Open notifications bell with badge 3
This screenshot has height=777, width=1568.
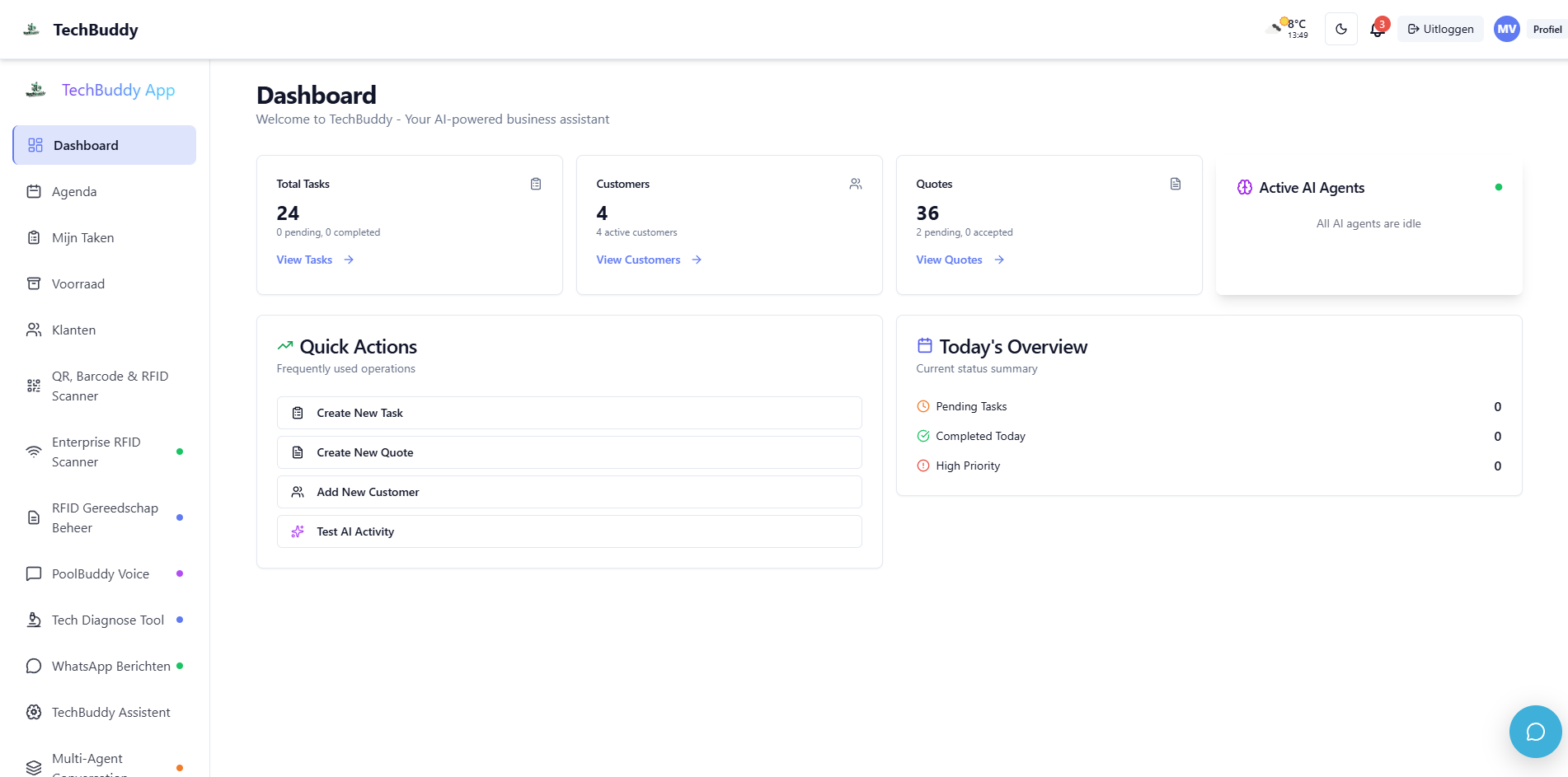tap(1378, 29)
